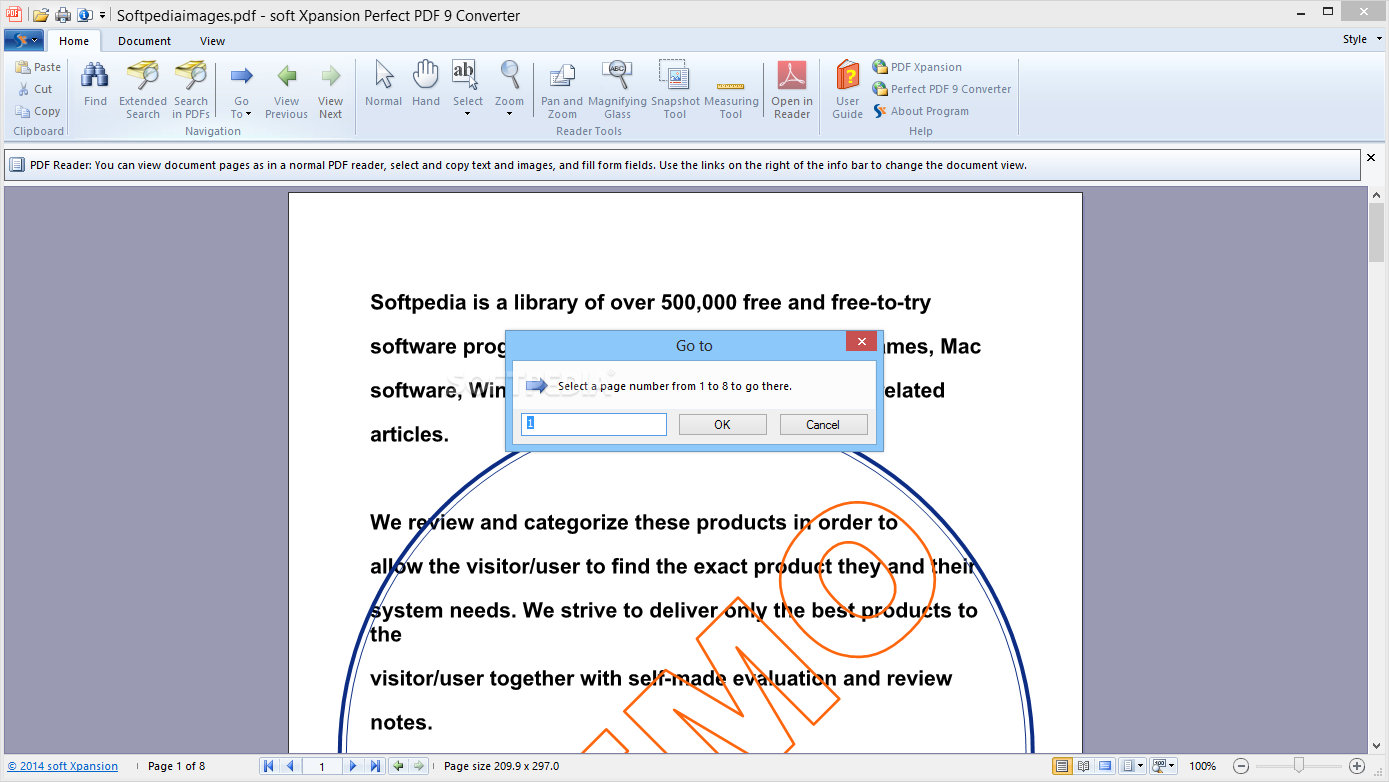Select the Snapshot Tool
1389x782 pixels.
click(x=675, y=90)
